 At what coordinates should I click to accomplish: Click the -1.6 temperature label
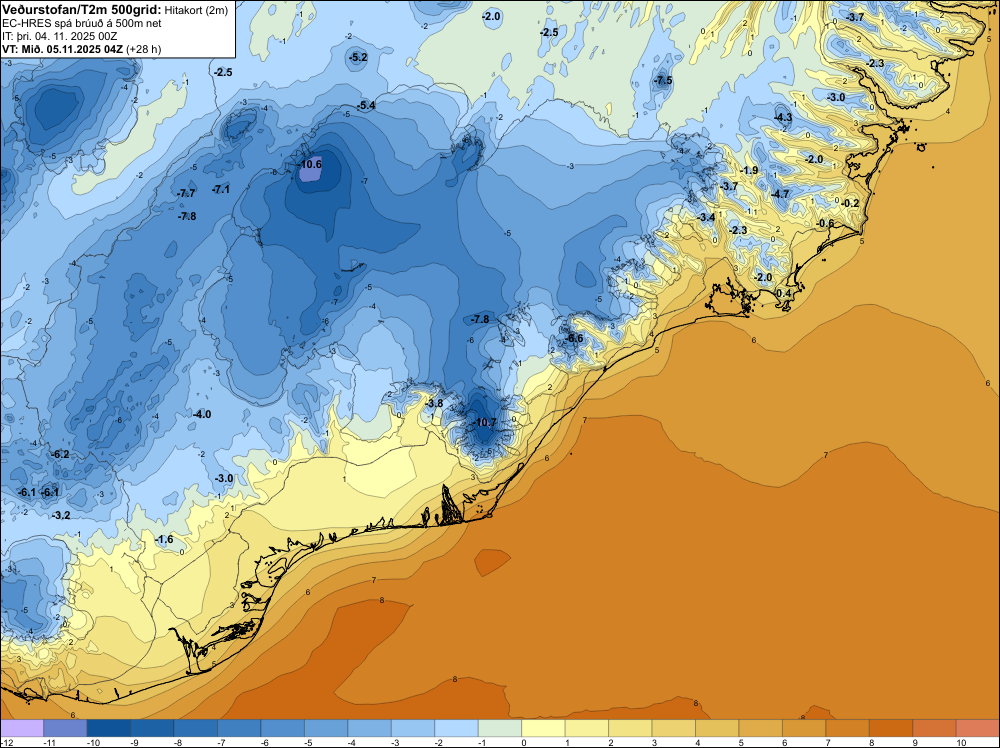coord(165,539)
